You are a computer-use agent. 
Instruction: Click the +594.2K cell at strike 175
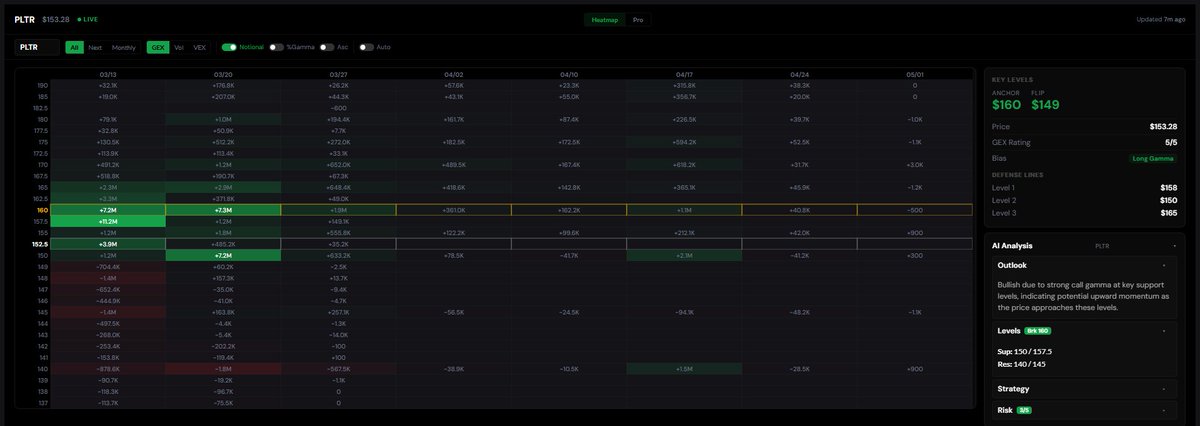pos(684,142)
